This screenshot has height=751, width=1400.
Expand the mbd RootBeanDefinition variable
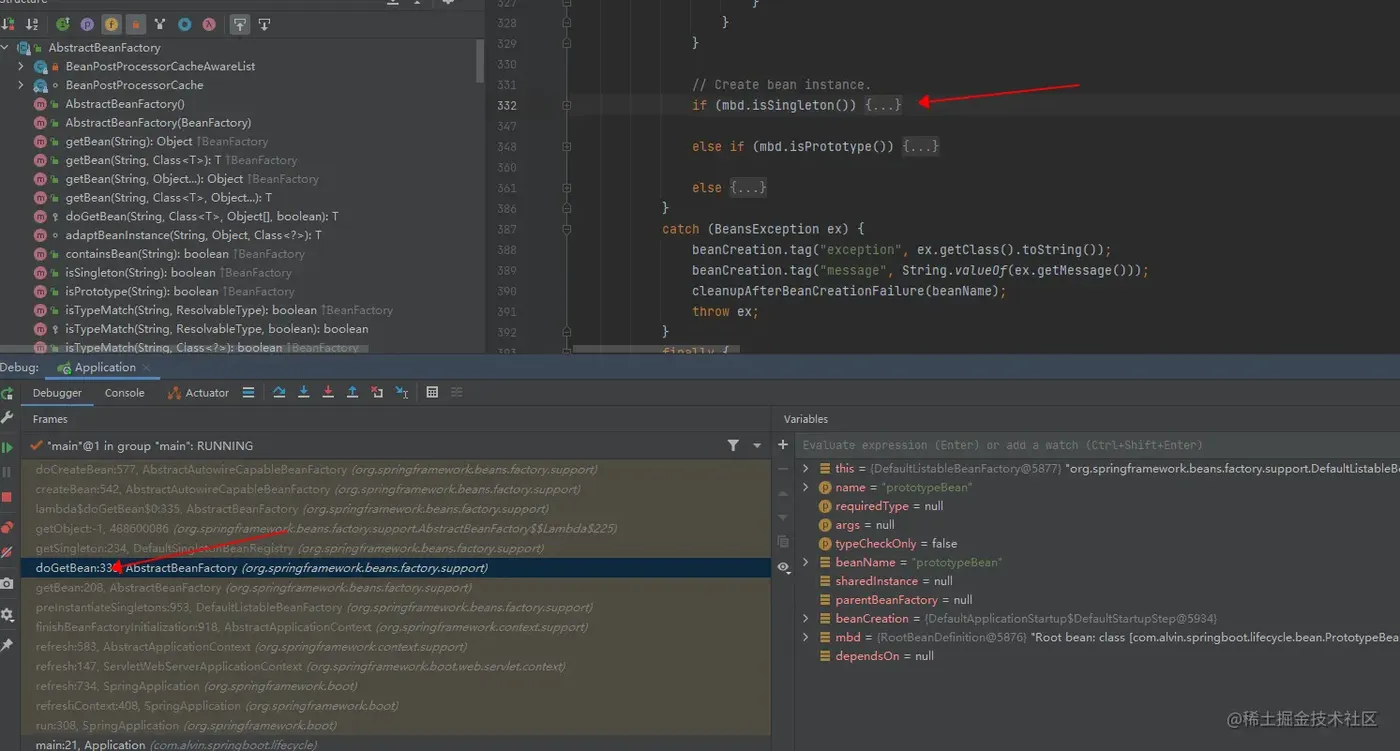[x=806, y=637]
